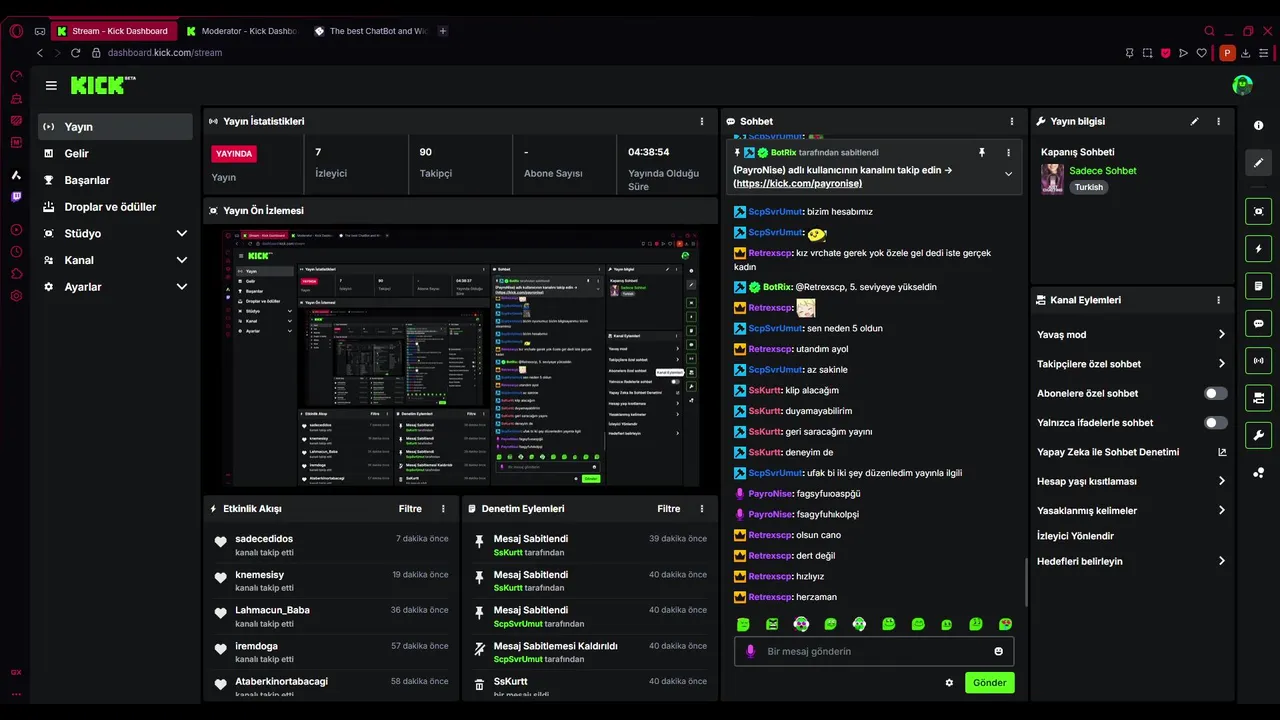
Task: Click İzleyici Yönlendir option
Action: click(1075, 536)
